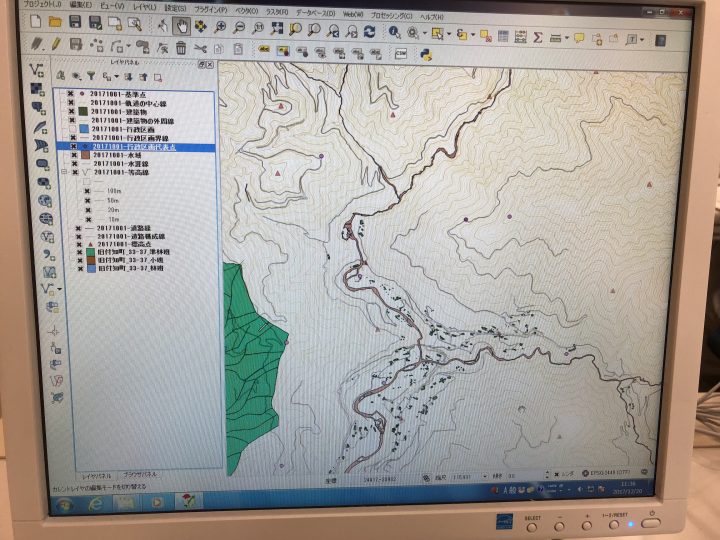720x540 pixels.
Task: Show statistical summary sigma icon
Action: click(x=538, y=37)
